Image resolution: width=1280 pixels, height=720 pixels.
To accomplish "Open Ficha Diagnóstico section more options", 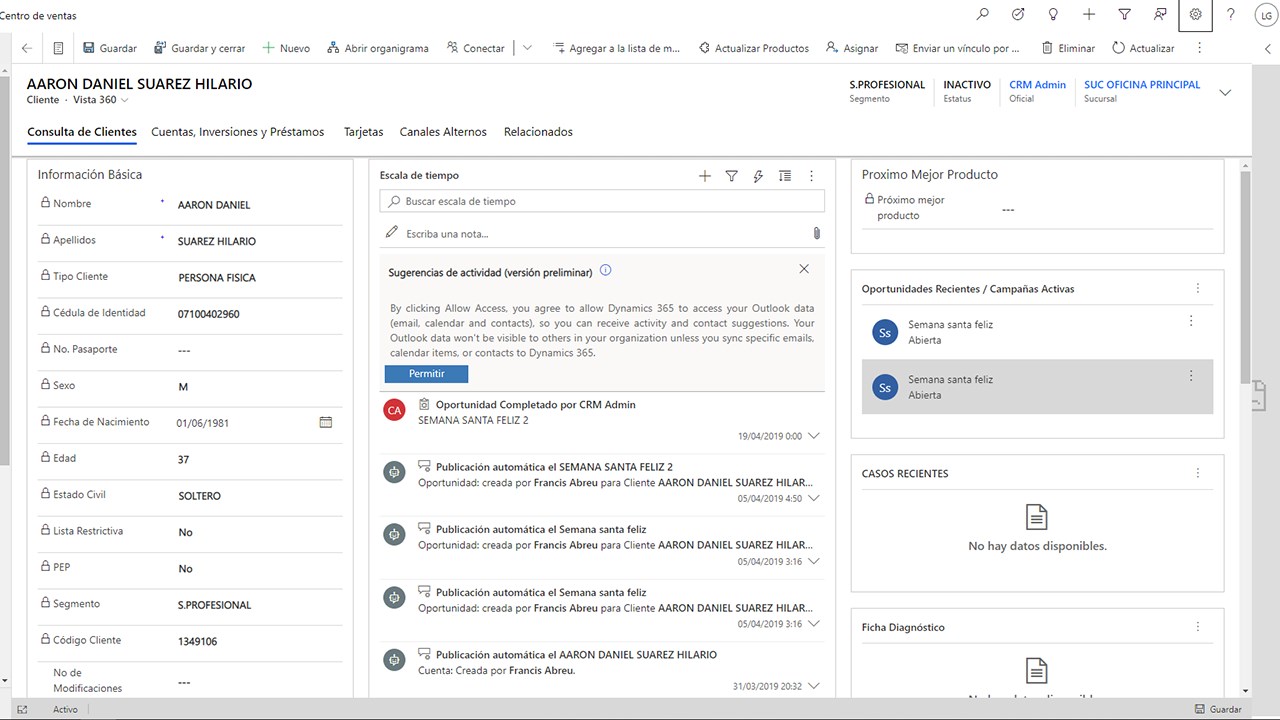I will point(1198,627).
